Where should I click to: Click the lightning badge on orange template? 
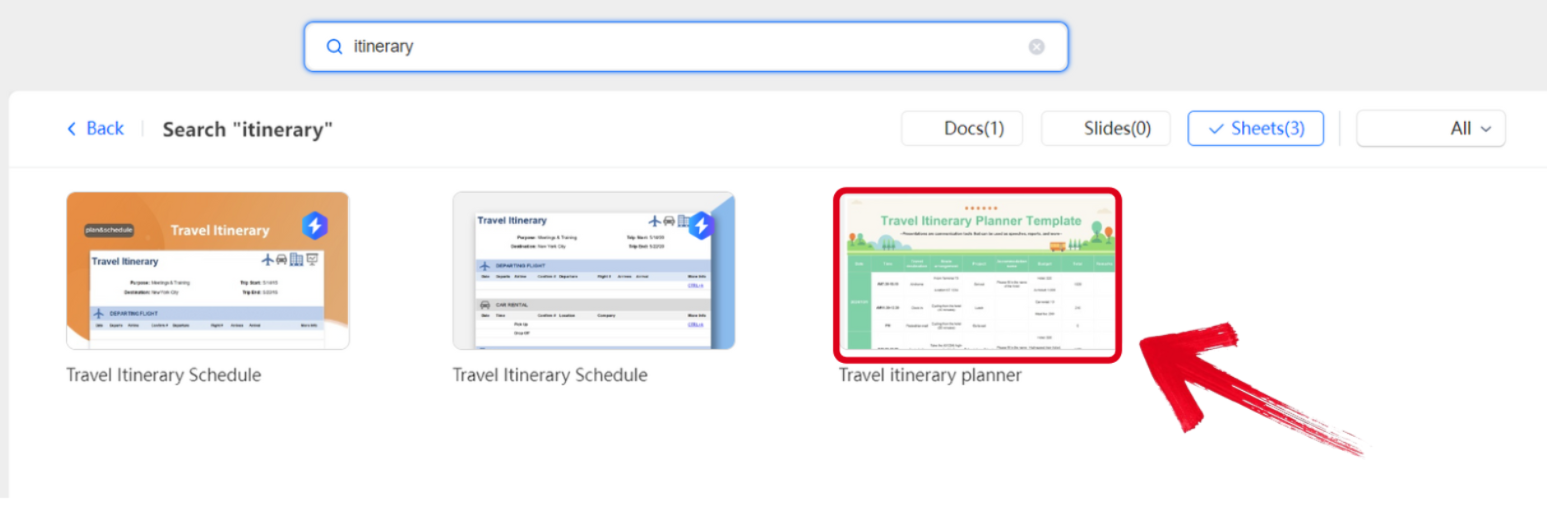click(314, 225)
